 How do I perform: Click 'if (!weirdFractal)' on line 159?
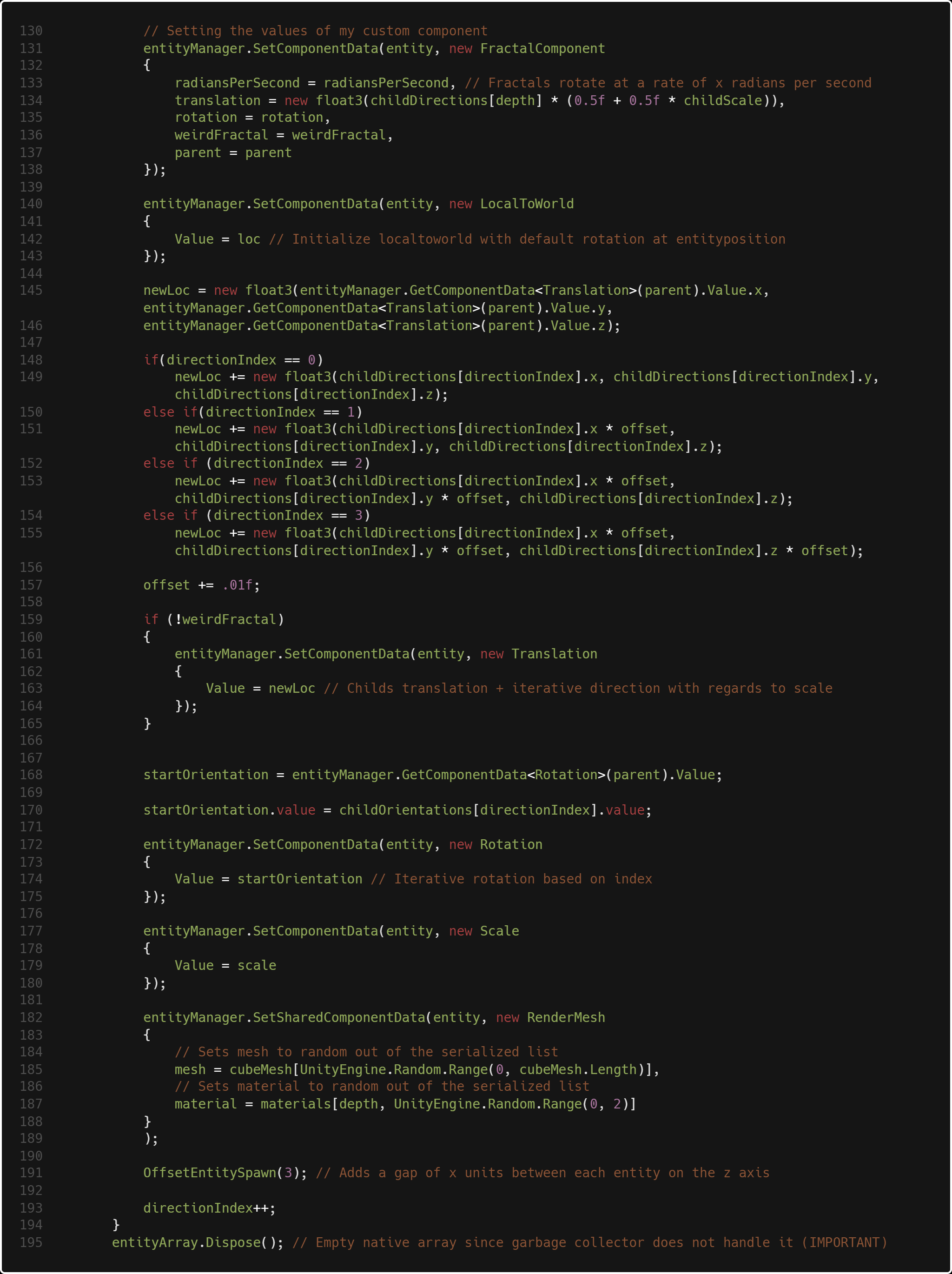click(214, 619)
